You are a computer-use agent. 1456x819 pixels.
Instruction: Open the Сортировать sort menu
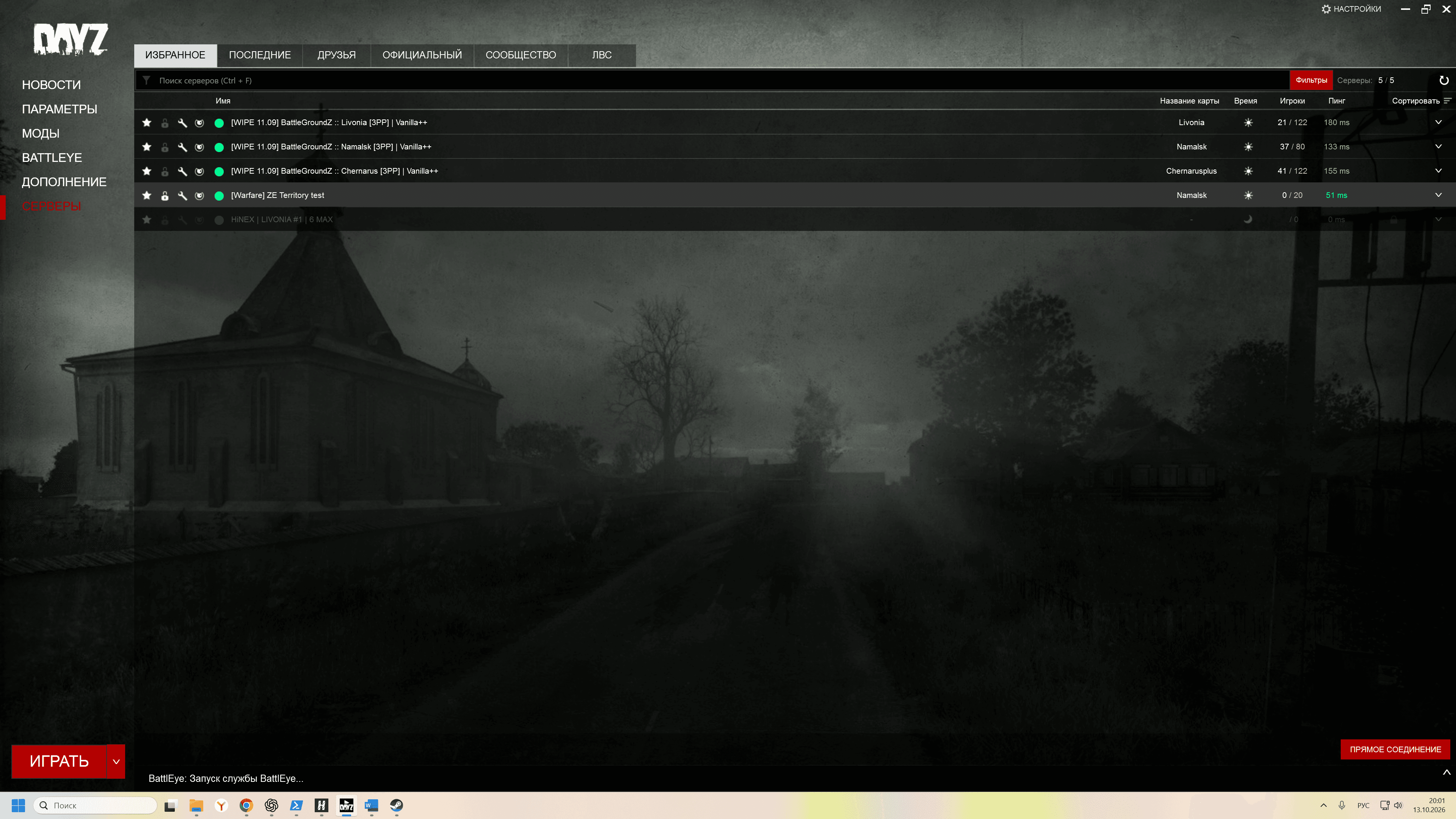tap(1421, 101)
